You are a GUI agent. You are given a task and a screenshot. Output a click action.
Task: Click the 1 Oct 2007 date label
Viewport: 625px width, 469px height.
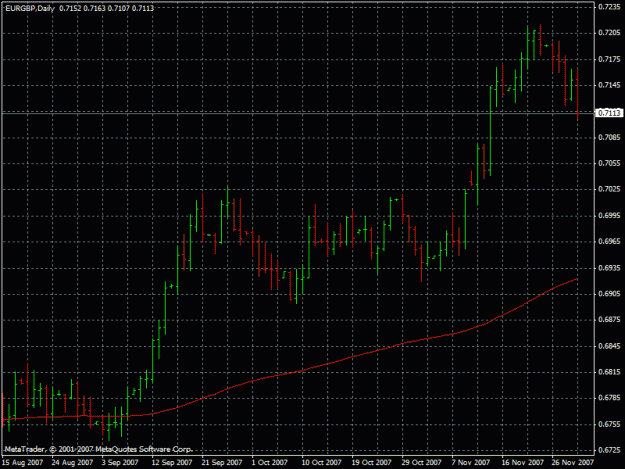(x=270, y=463)
